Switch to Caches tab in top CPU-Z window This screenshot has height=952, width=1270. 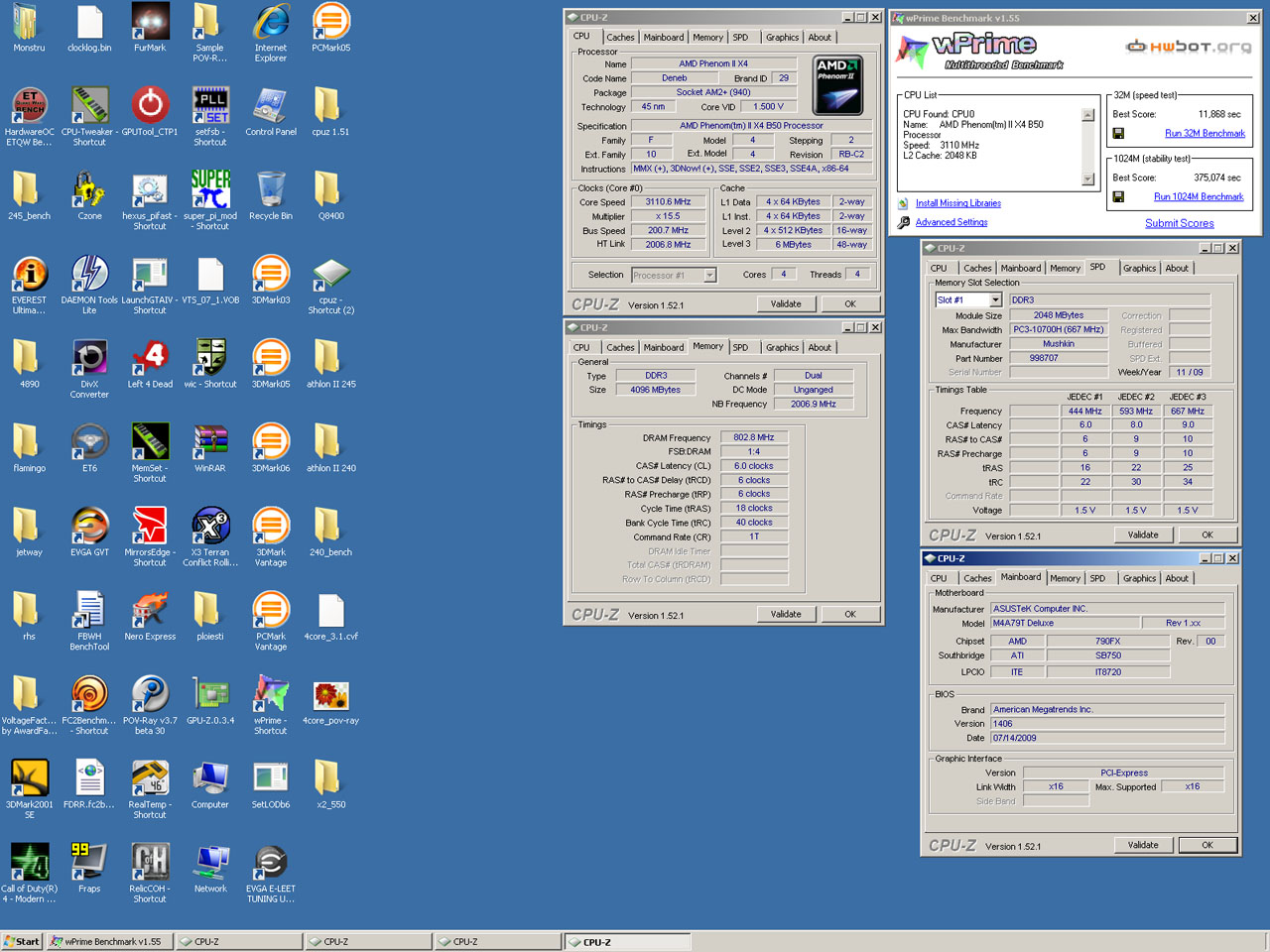620,38
